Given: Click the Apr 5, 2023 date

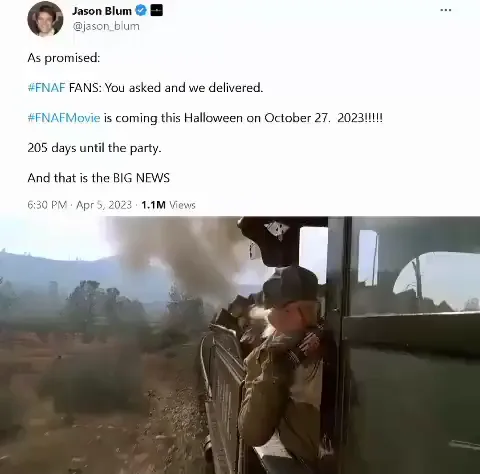Looking at the screenshot, I should click(104, 205).
